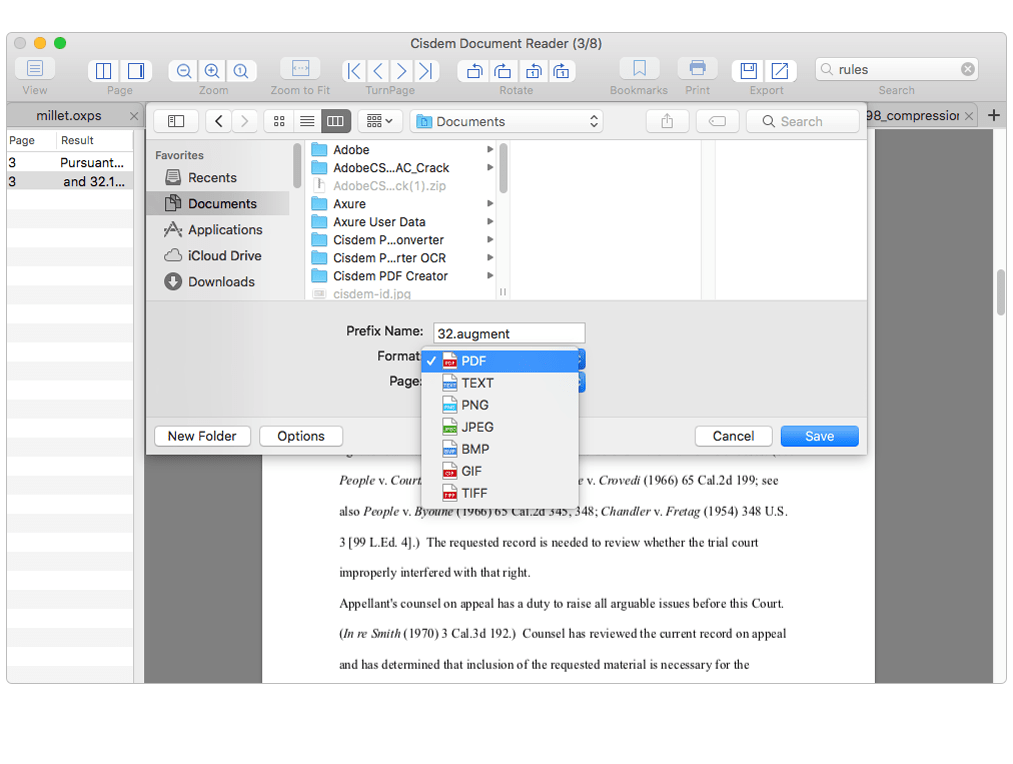The width and height of the screenshot is (1013, 764).
Task: Choose BMP from the Format menu
Action: click(x=499, y=449)
